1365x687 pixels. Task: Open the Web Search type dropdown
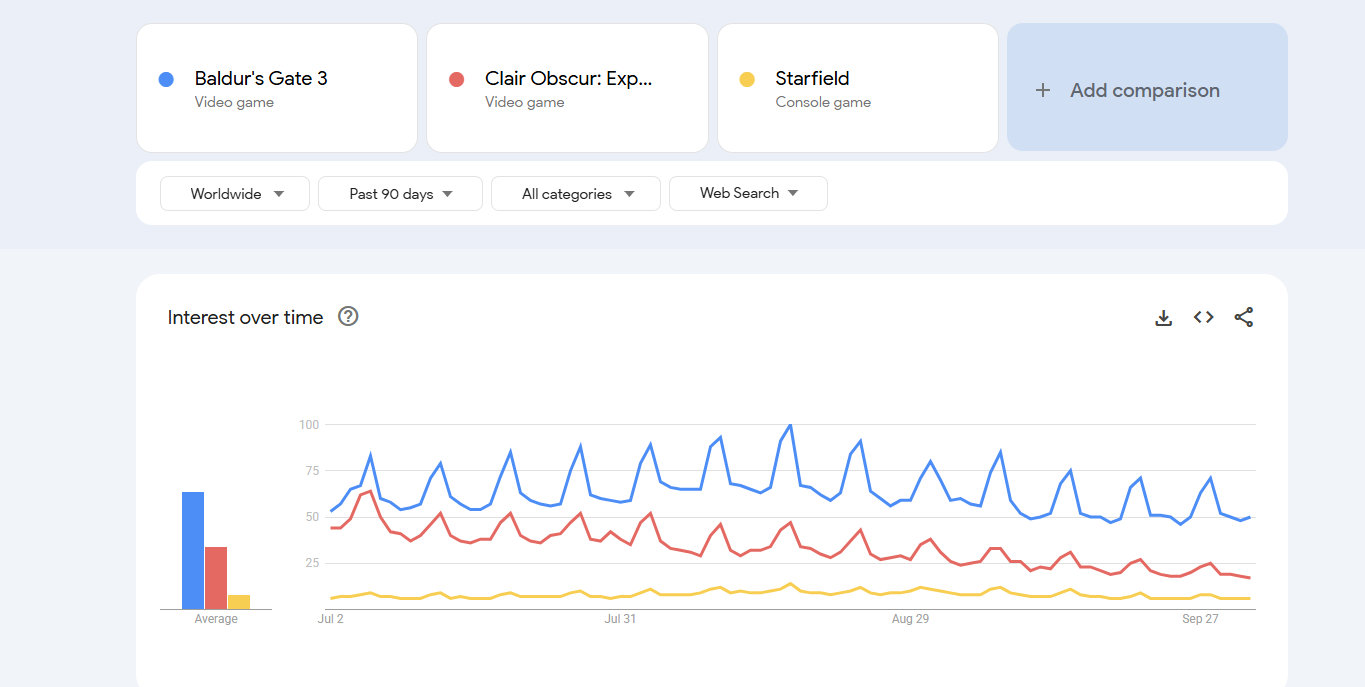tap(748, 194)
